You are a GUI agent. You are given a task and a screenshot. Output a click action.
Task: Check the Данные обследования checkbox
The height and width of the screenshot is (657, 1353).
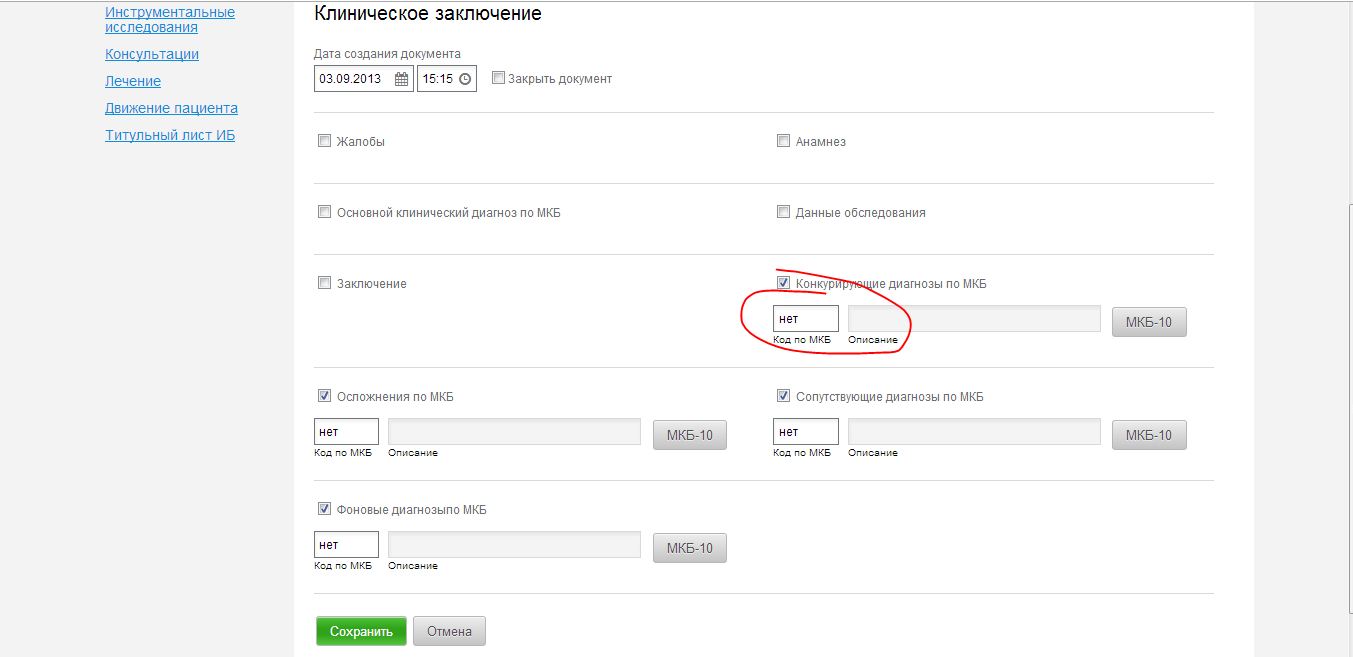pyautogui.click(x=783, y=212)
